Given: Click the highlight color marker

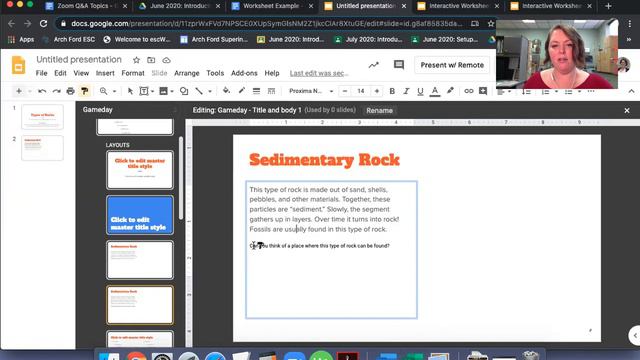Looking at the screenshot, I should [450, 91].
